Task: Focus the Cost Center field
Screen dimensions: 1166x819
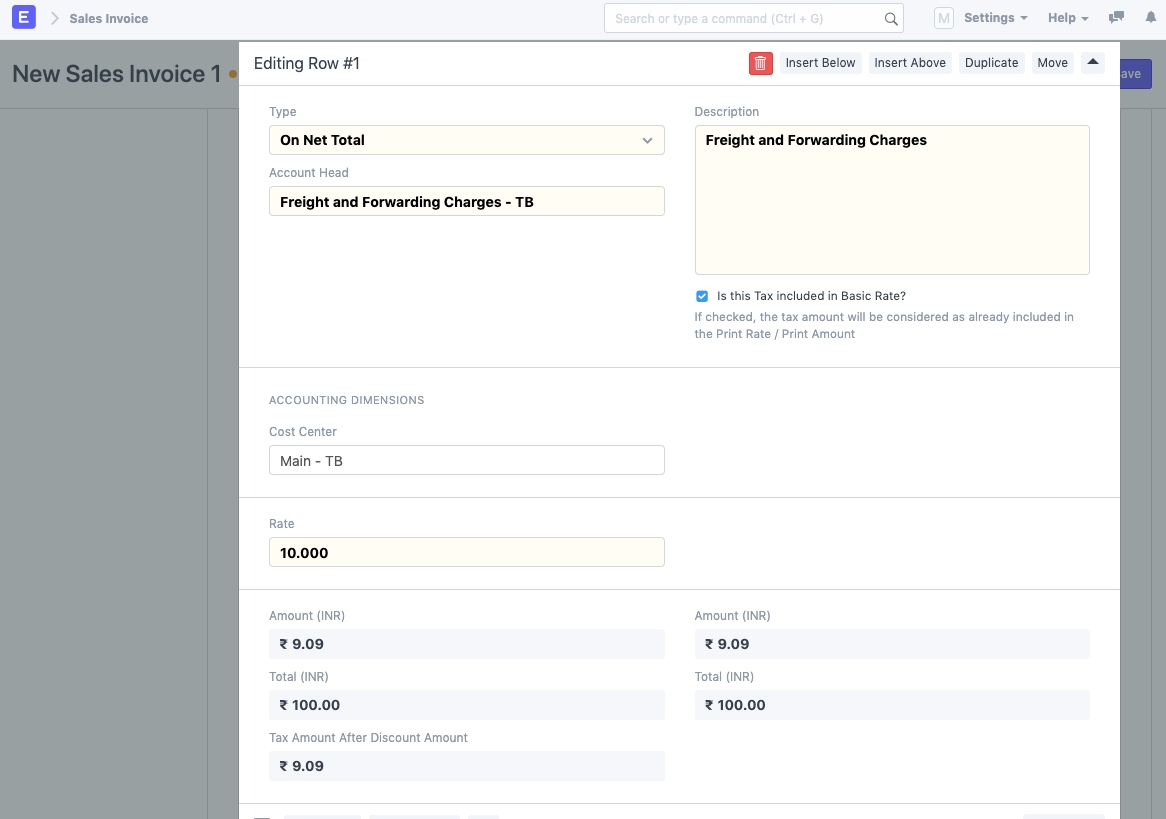Action: pyautogui.click(x=466, y=461)
